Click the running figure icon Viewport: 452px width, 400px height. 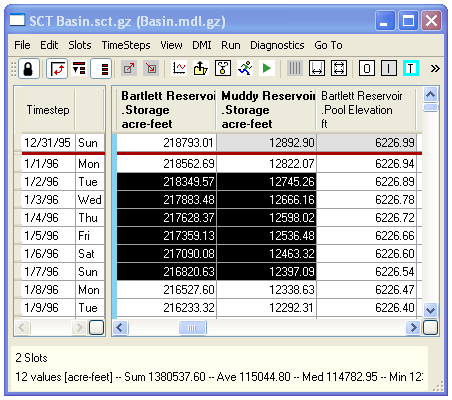pyautogui.click(x=245, y=68)
